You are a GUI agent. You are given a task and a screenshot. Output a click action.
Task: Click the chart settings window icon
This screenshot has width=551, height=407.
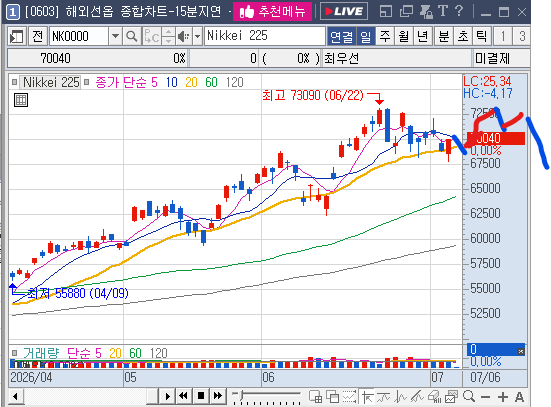[451, 397]
